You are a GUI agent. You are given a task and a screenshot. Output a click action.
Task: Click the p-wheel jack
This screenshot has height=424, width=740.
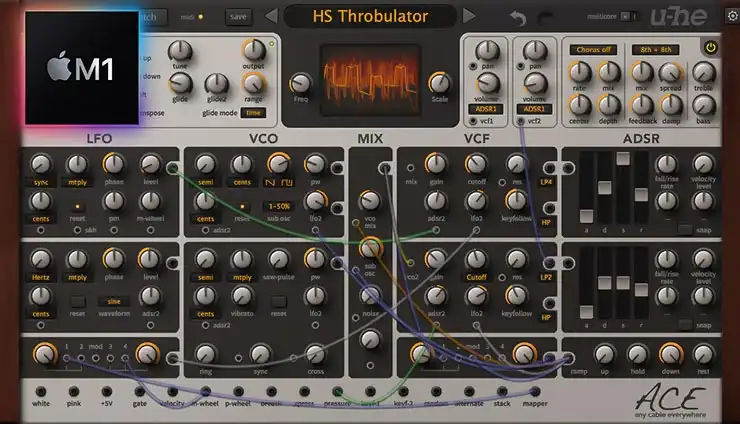click(238, 391)
